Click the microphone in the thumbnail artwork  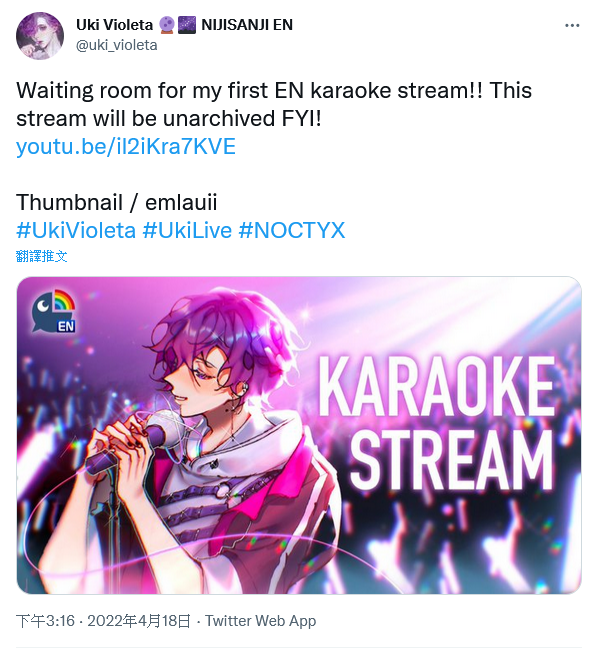pyautogui.click(x=159, y=431)
